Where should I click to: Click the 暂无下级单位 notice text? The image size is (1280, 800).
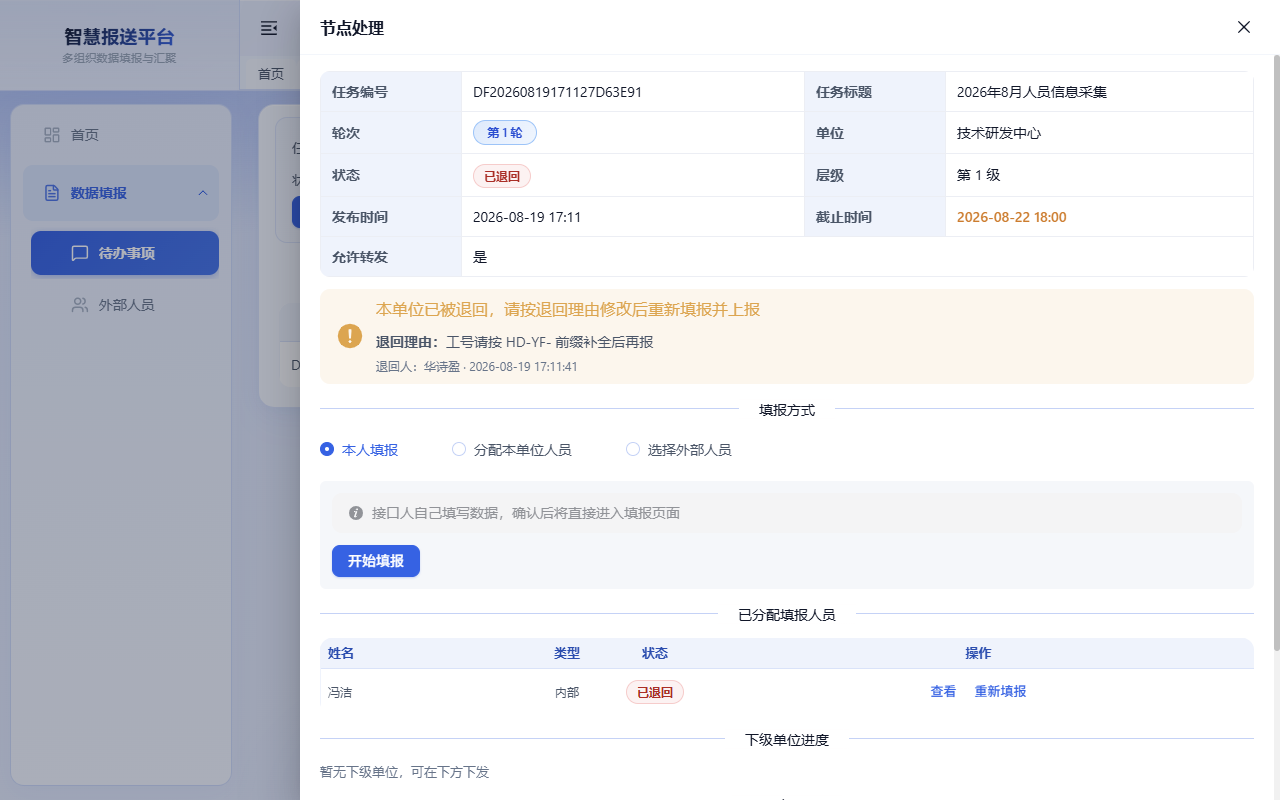click(405, 772)
